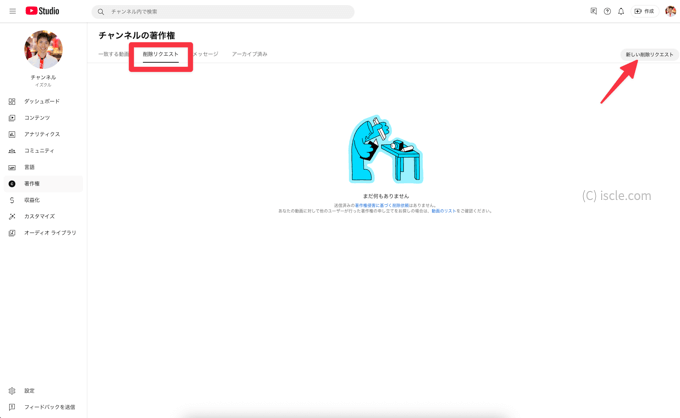The image size is (680, 418).
Task: Open the notifications bell icon
Action: click(621, 11)
